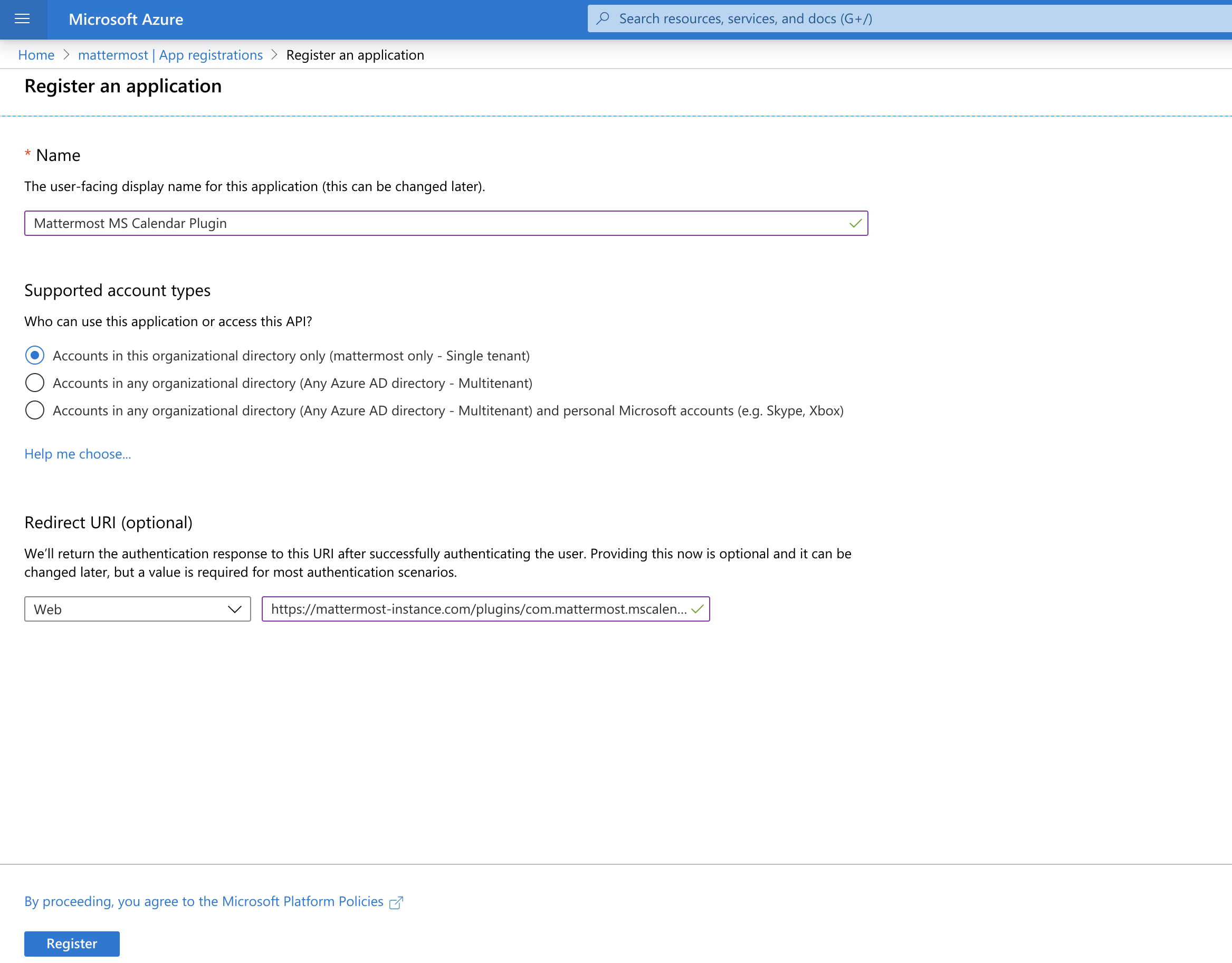Open the mattermost App registrations breadcrumb
This screenshot has height=963, width=1232.
[170, 55]
